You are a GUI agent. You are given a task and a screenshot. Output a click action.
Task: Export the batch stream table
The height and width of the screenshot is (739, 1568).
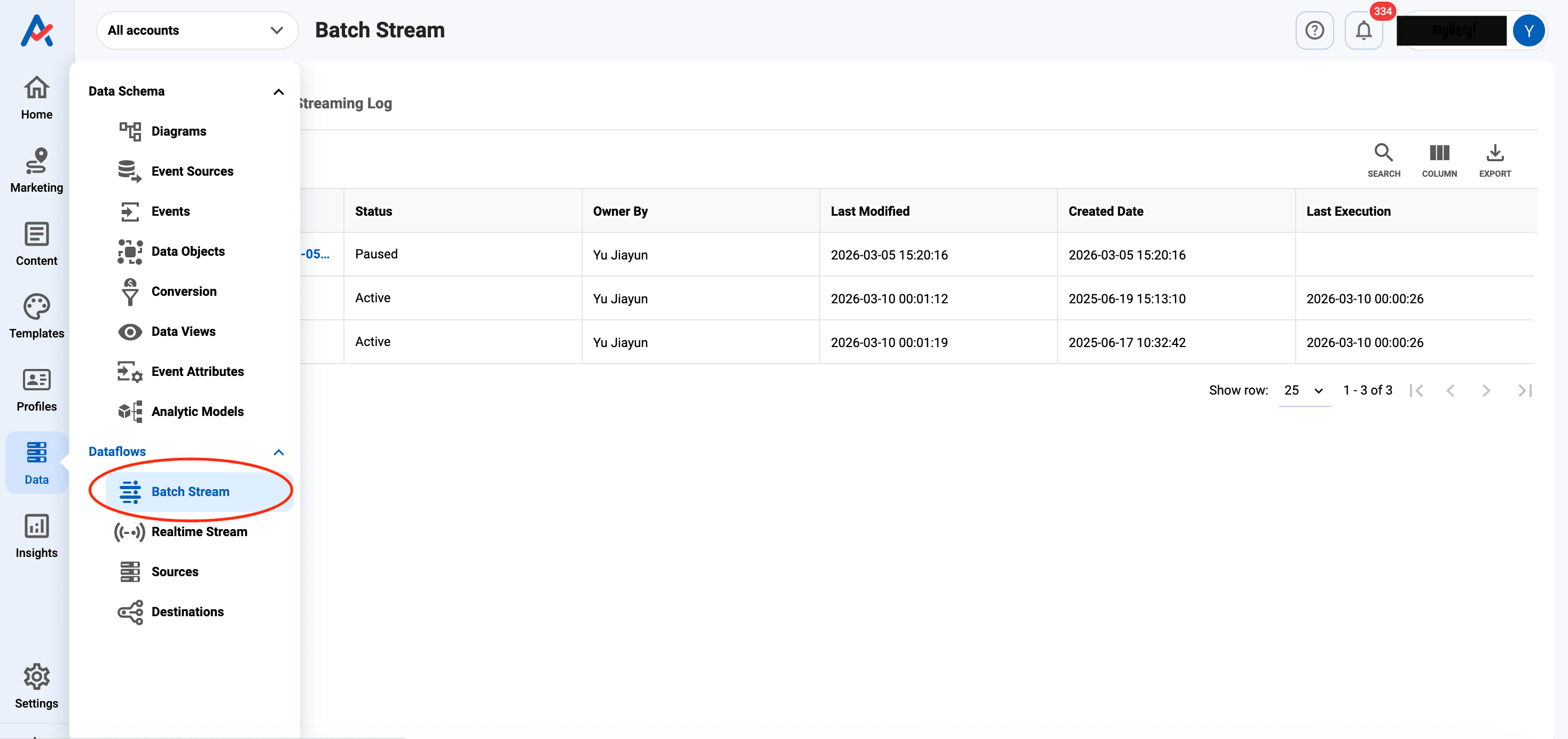1495,160
